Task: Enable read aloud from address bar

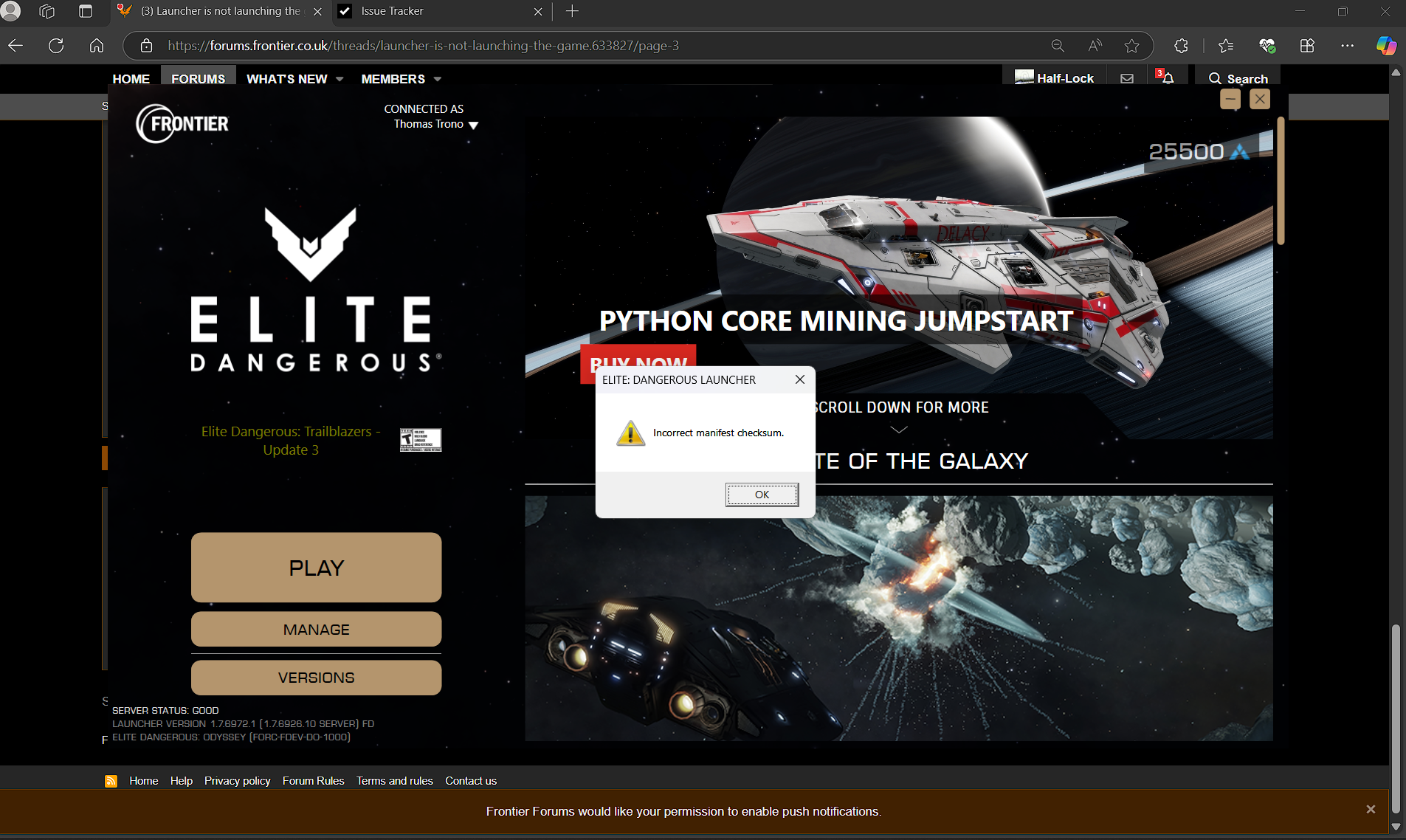Action: pyautogui.click(x=1095, y=46)
